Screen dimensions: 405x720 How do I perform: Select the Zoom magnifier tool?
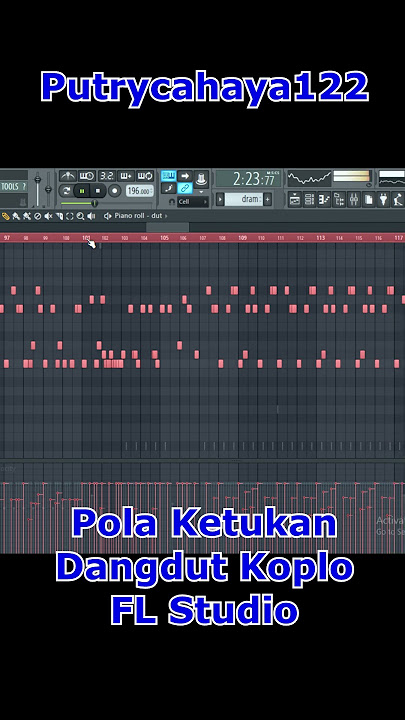(x=80, y=216)
